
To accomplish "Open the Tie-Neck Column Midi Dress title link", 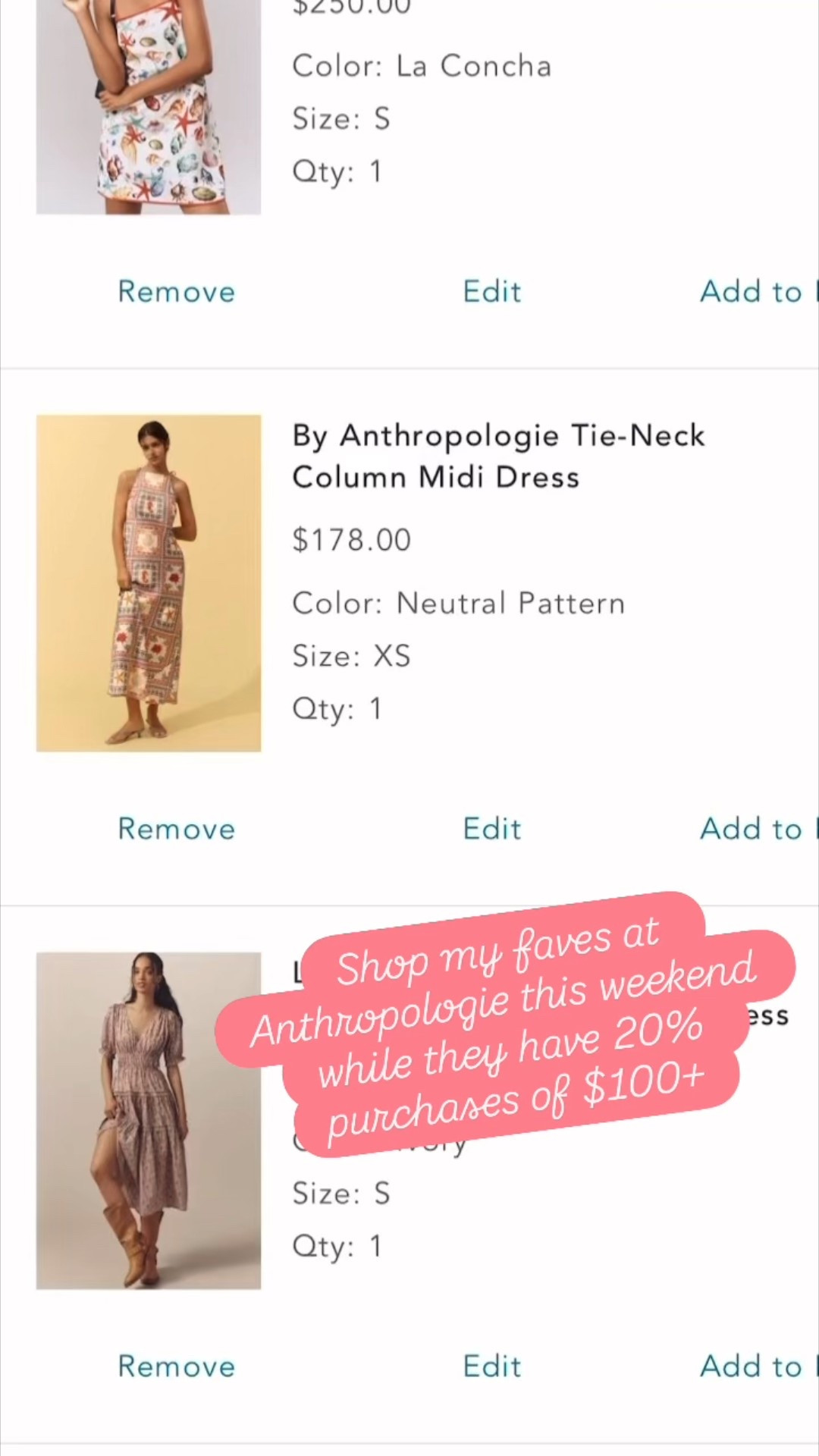I will click(x=498, y=455).
